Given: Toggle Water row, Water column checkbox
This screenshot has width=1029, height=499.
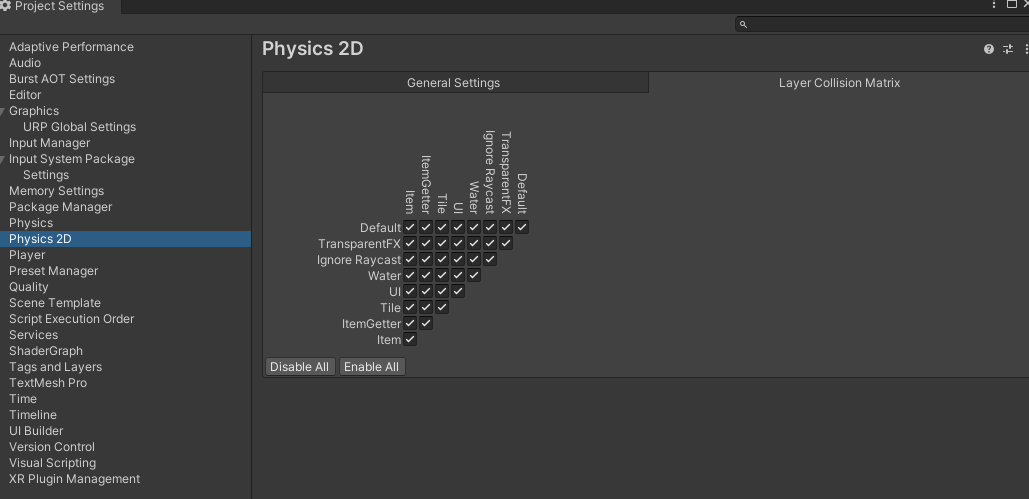Looking at the screenshot, I should 474,276.
